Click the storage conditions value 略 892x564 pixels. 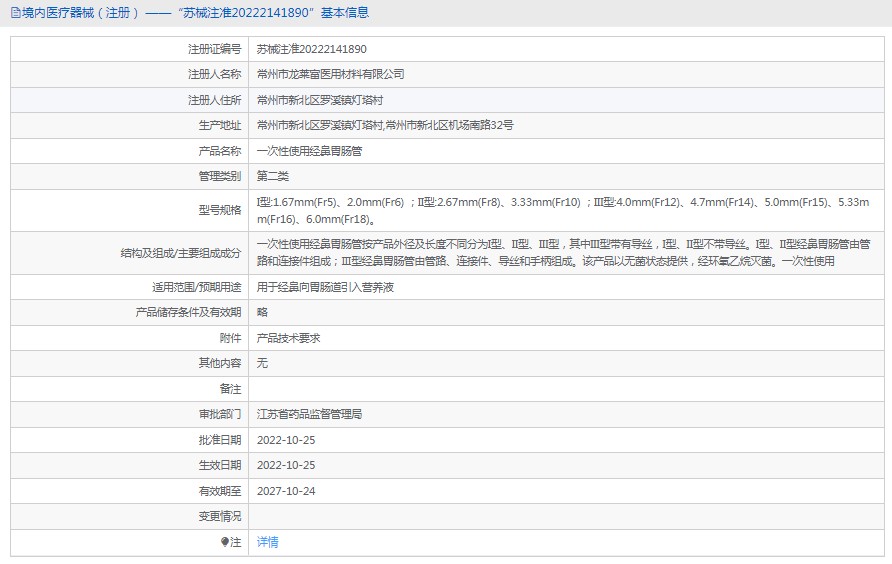pyautogui.click(x=262, y=312)
